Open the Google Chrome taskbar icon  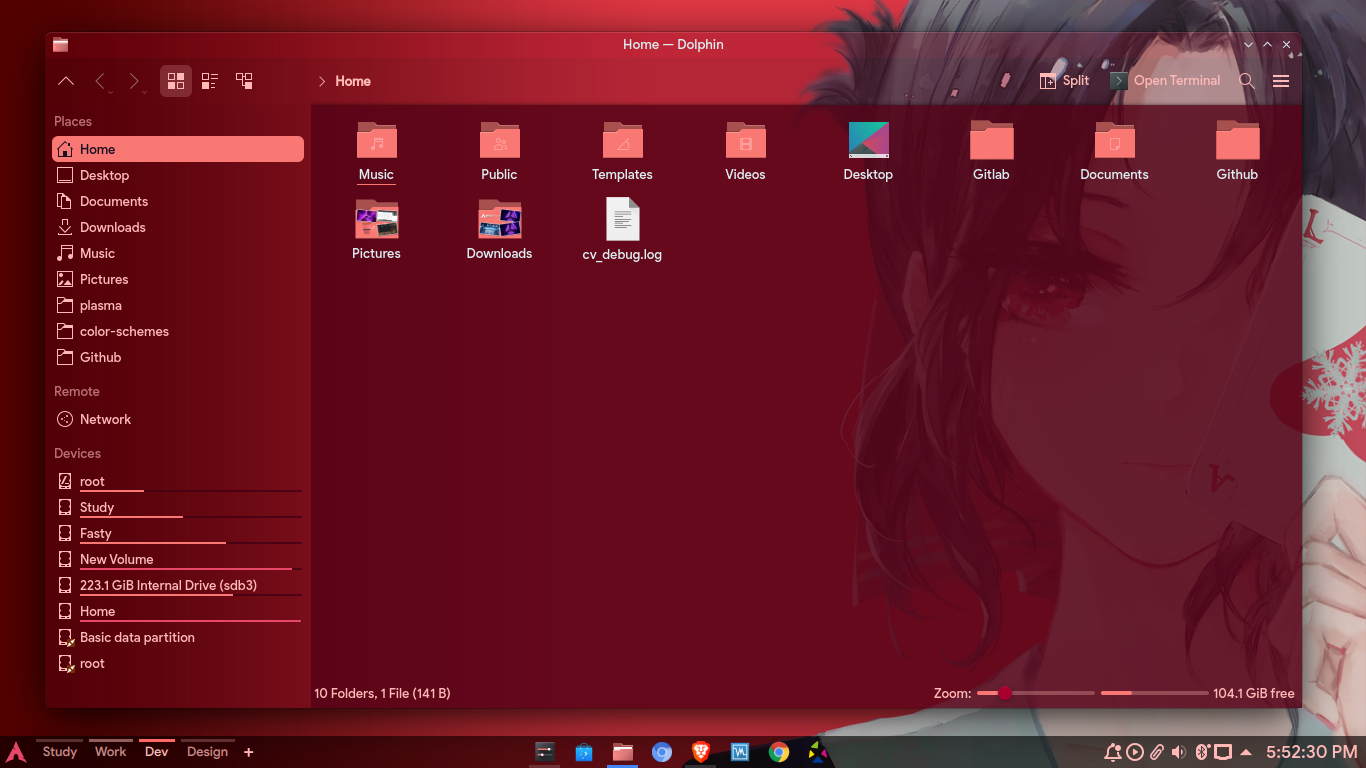point(779,752)
